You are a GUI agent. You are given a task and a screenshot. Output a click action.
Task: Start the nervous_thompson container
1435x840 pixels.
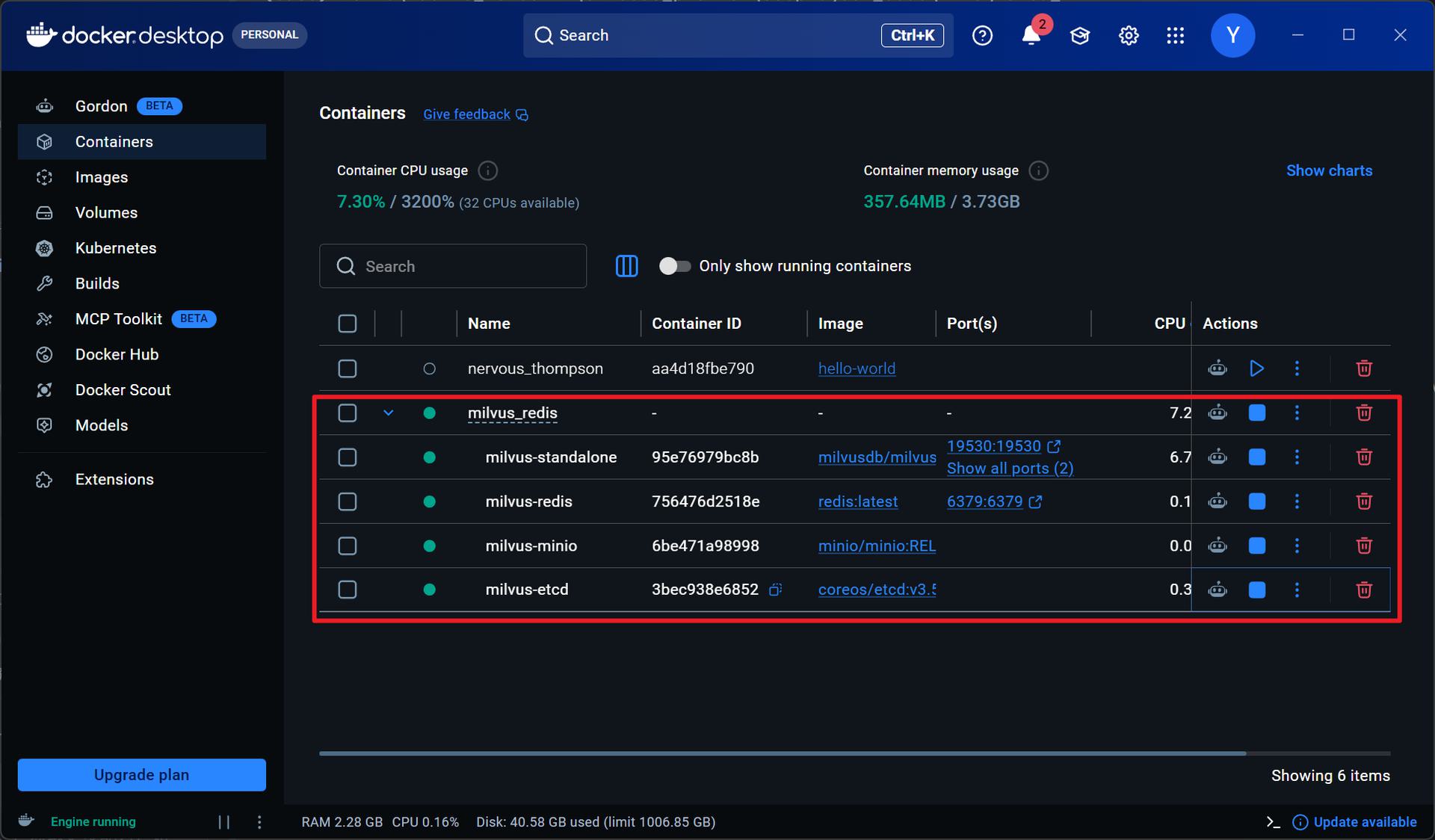tap(1257, 368)
